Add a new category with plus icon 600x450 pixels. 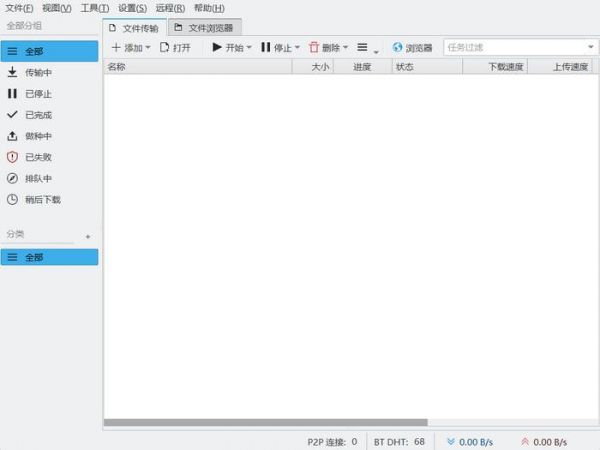tap(88, 236)
